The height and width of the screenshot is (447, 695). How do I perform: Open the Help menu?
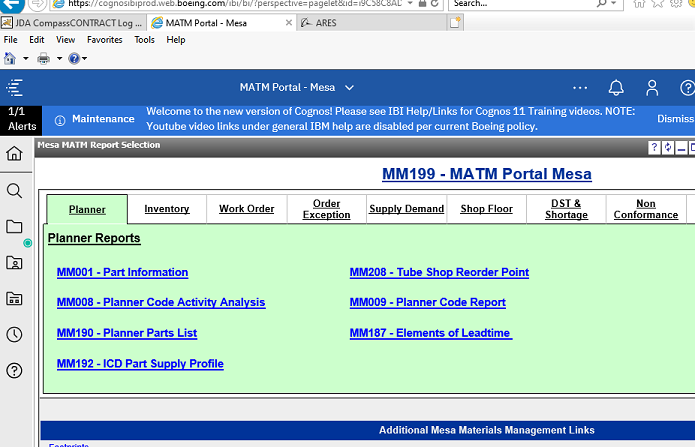click(x=176, y=40)
